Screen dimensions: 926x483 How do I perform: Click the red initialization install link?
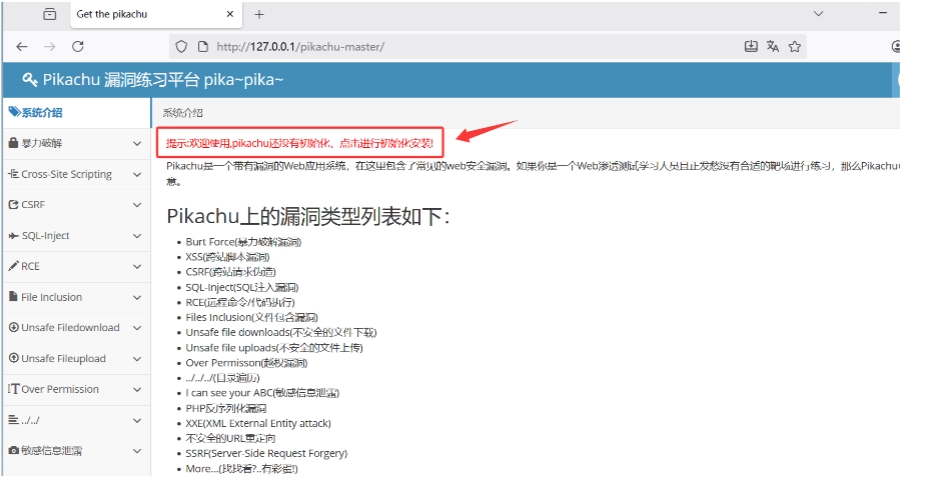click(x=299, y=143)
